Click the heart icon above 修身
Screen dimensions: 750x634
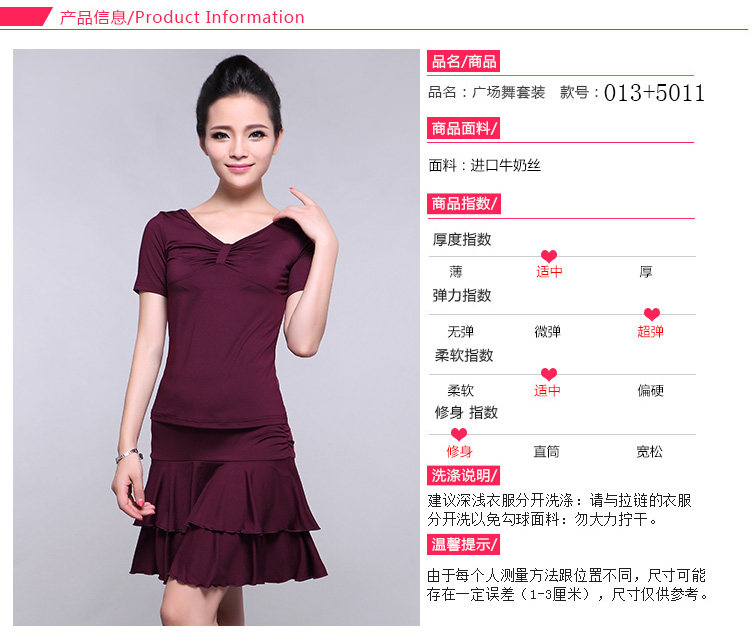(x=459, y=434)
